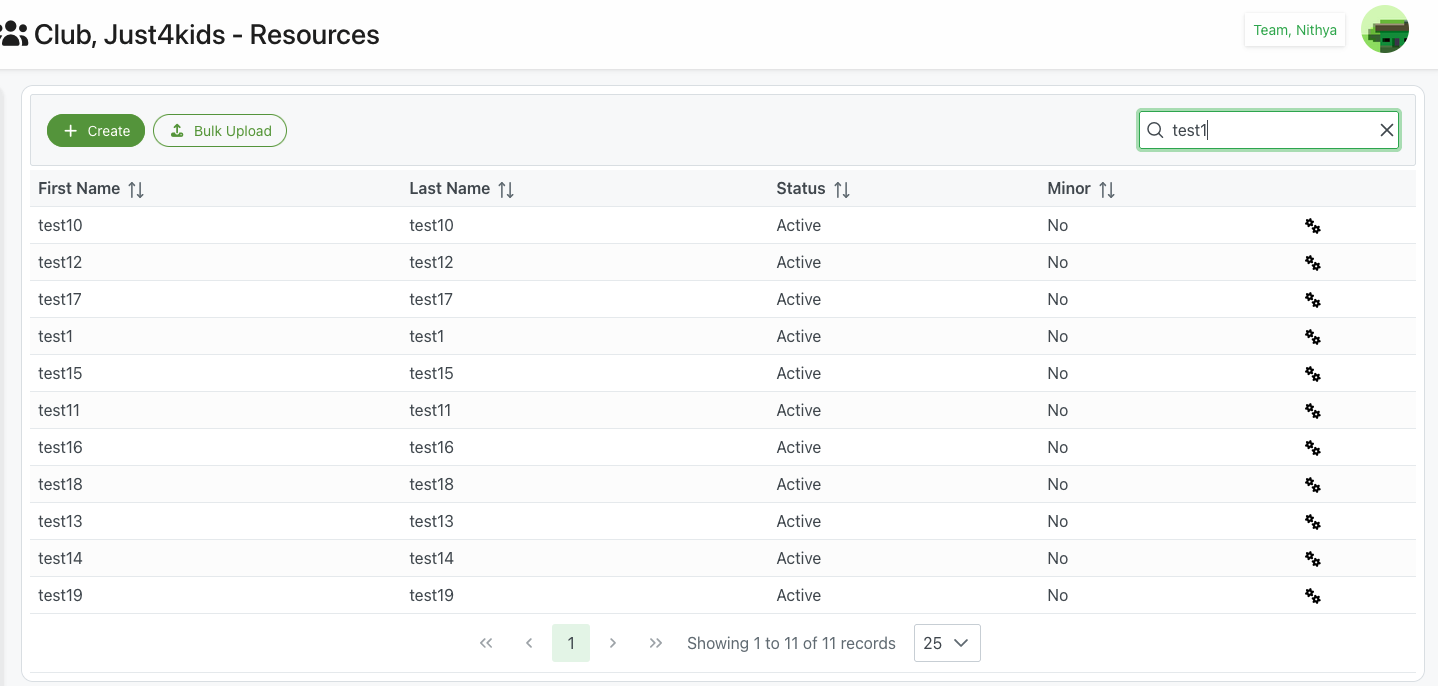
Task: Click the gears icon for test17 row
Action: pyautogui.click(x=1313, y=300)
